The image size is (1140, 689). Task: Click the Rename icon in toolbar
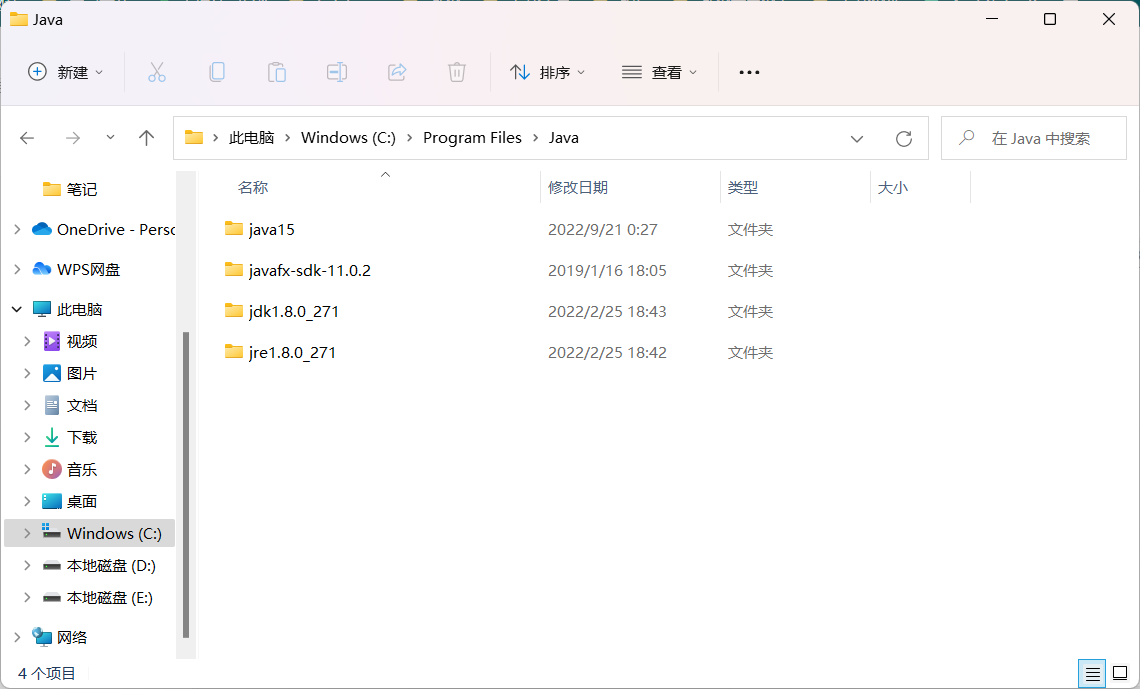pyautogui.click(x=337, y=72)
